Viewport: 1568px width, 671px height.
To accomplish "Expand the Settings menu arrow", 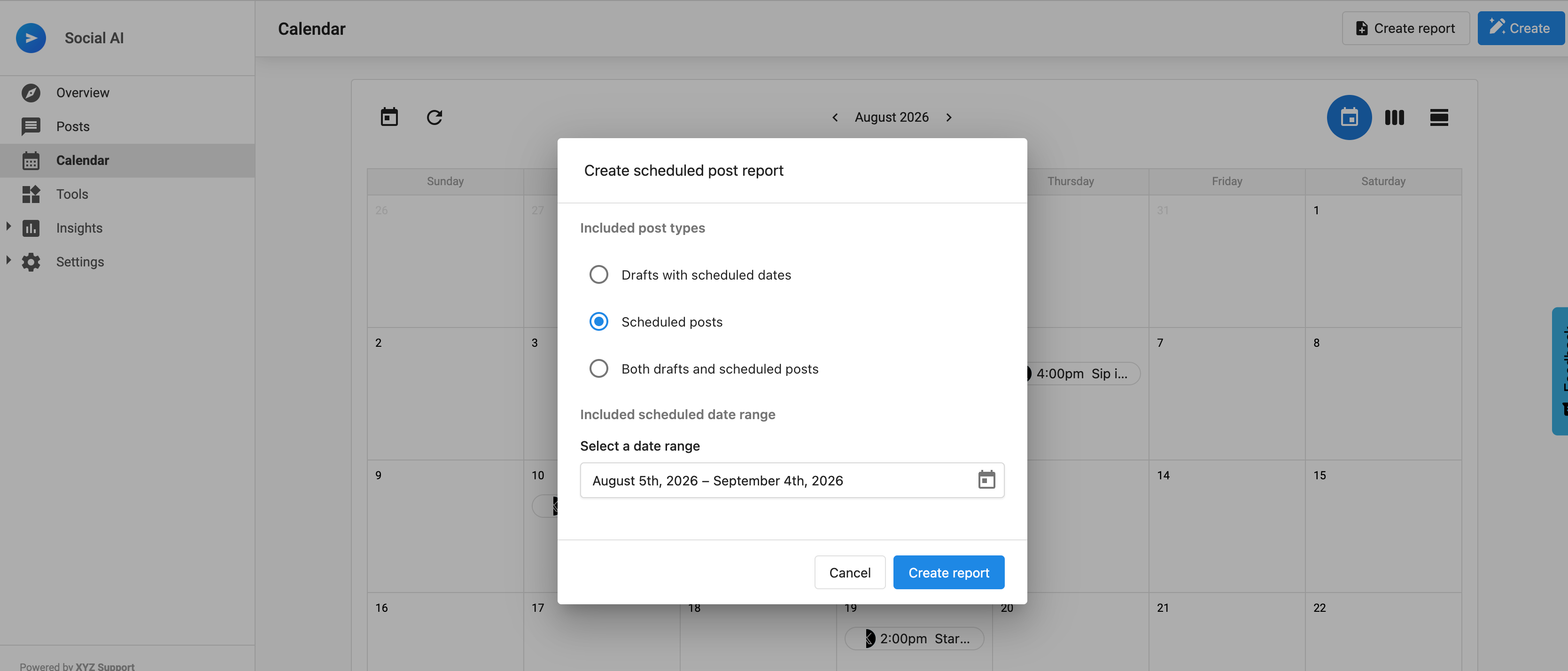I will click(8, 261).
